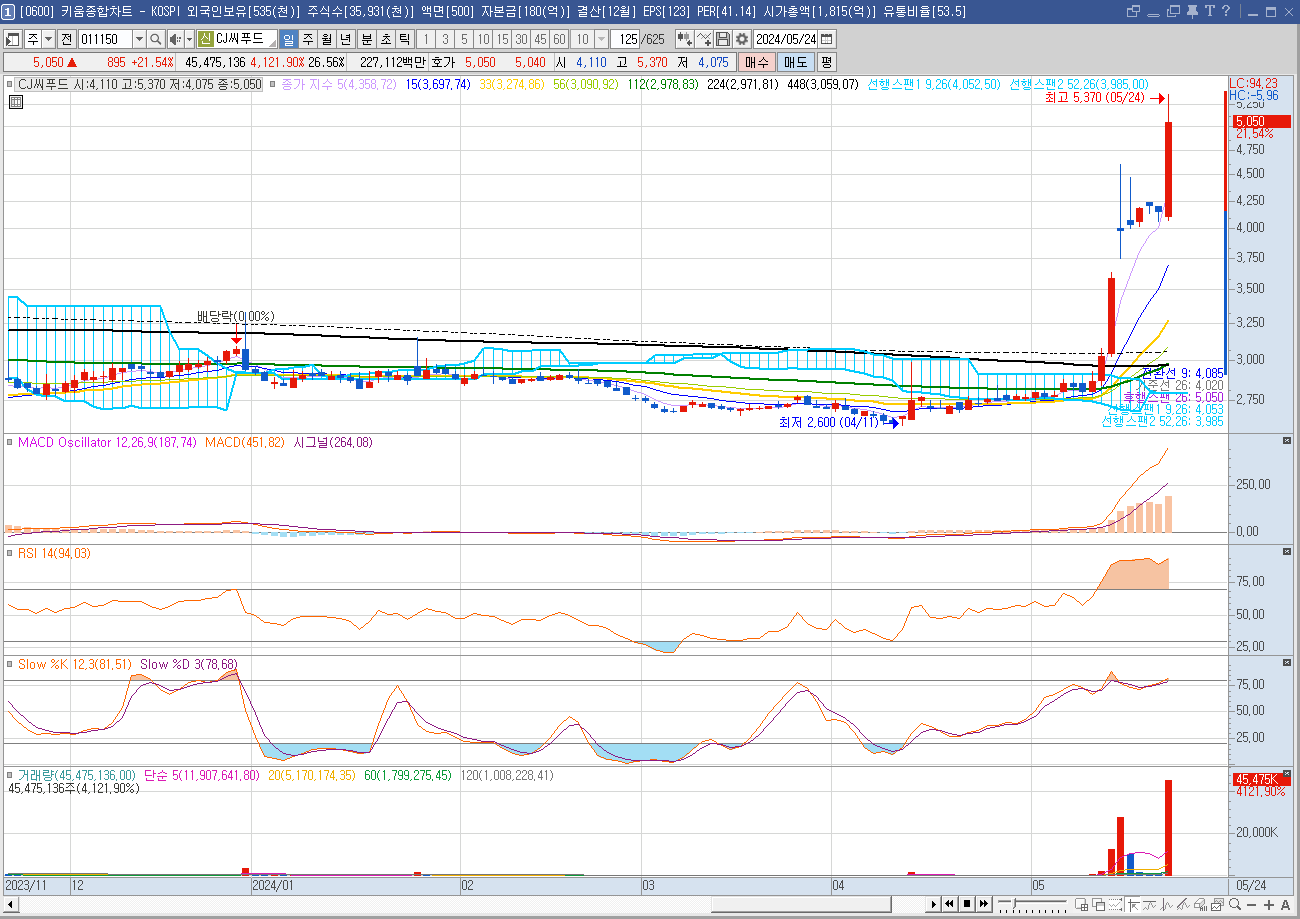Image resolution: width=1300 pixels, height=919 pixels.
Task: Click the candle chart type icon
Action: 685,39
